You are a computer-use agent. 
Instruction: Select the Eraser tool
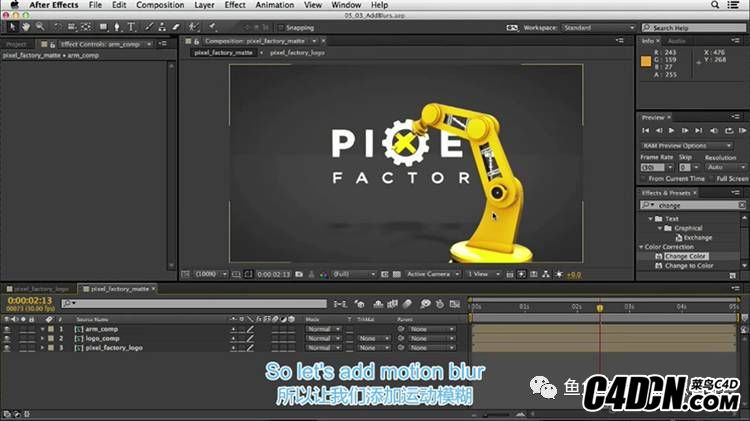176,27
